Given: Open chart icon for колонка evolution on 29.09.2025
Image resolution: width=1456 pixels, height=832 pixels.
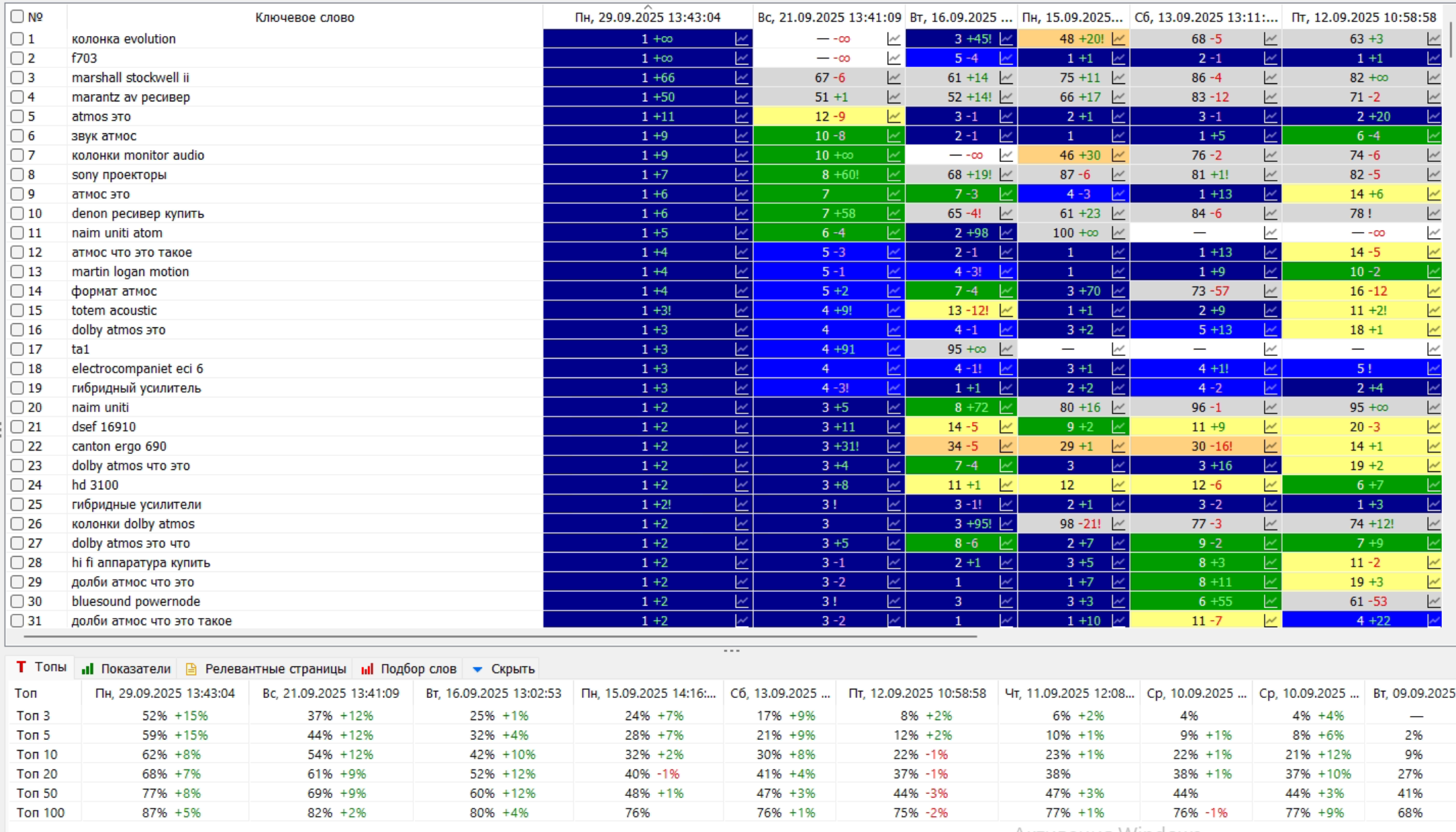Looking at the screenshot, I should point(741,39).
